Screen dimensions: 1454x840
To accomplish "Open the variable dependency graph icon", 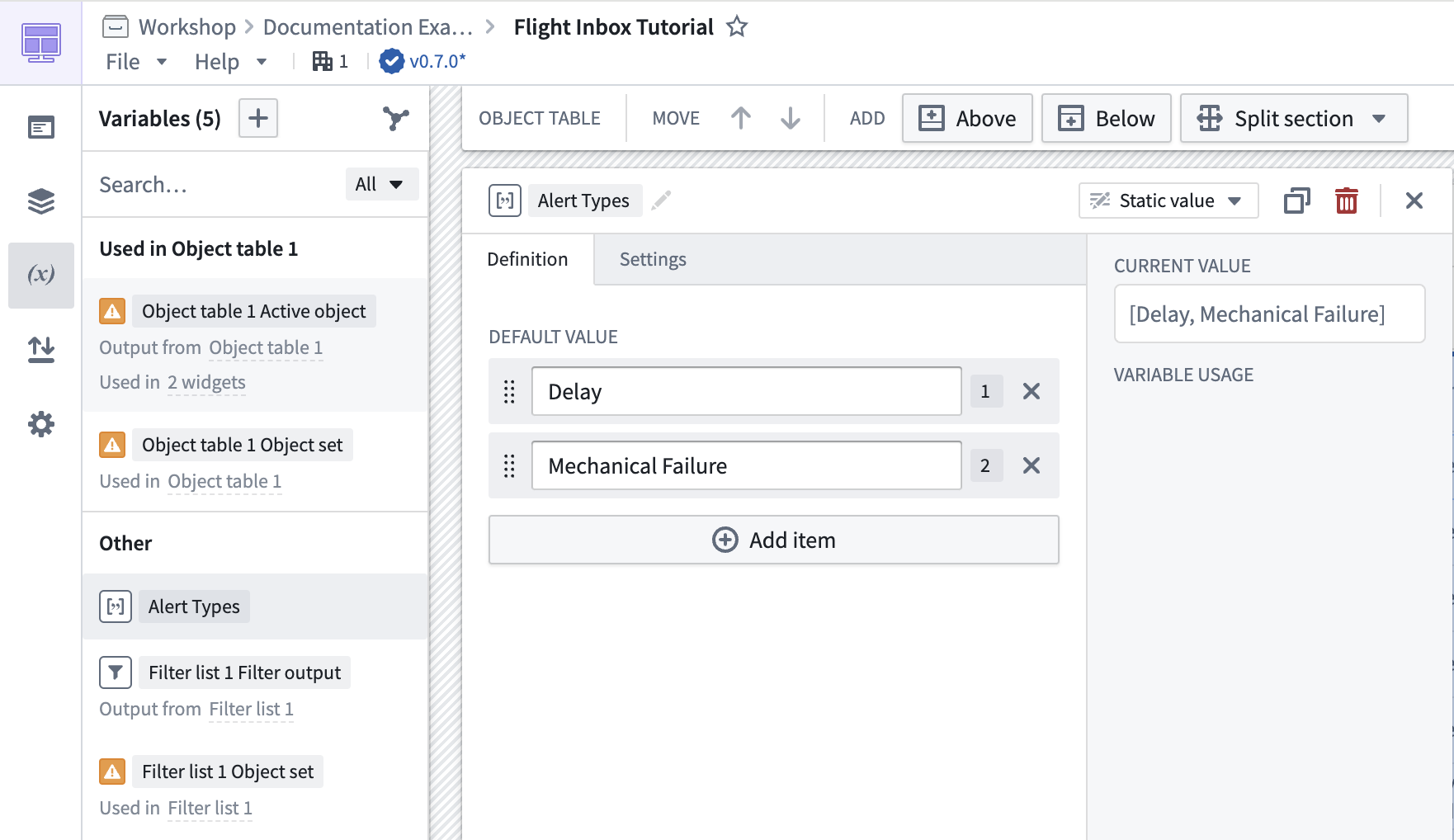I will (x=396, y=119).
